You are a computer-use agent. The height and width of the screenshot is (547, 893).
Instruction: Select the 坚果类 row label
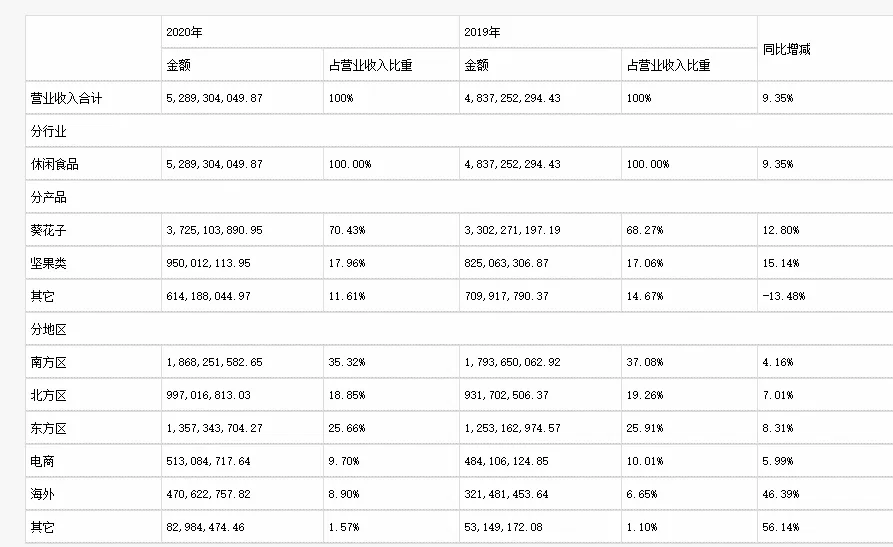point(49,263)
